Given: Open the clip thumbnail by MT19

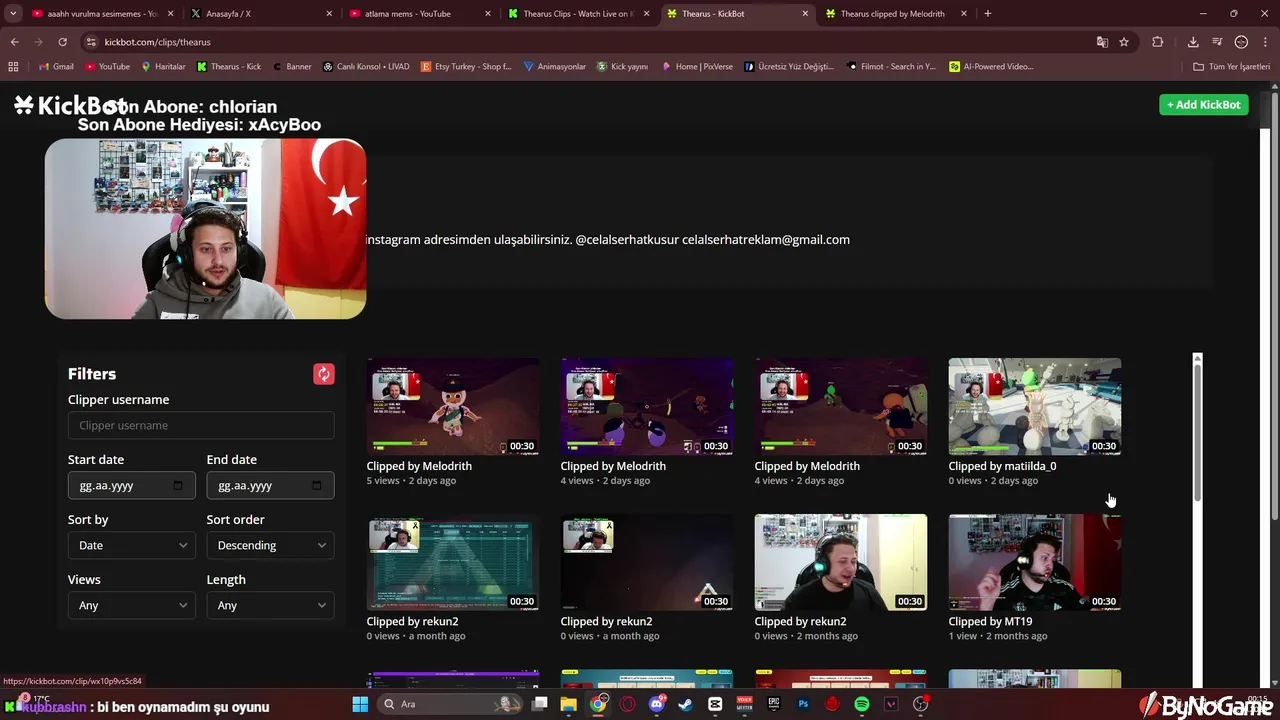Looking at the screenshot, I should 1035,562.
